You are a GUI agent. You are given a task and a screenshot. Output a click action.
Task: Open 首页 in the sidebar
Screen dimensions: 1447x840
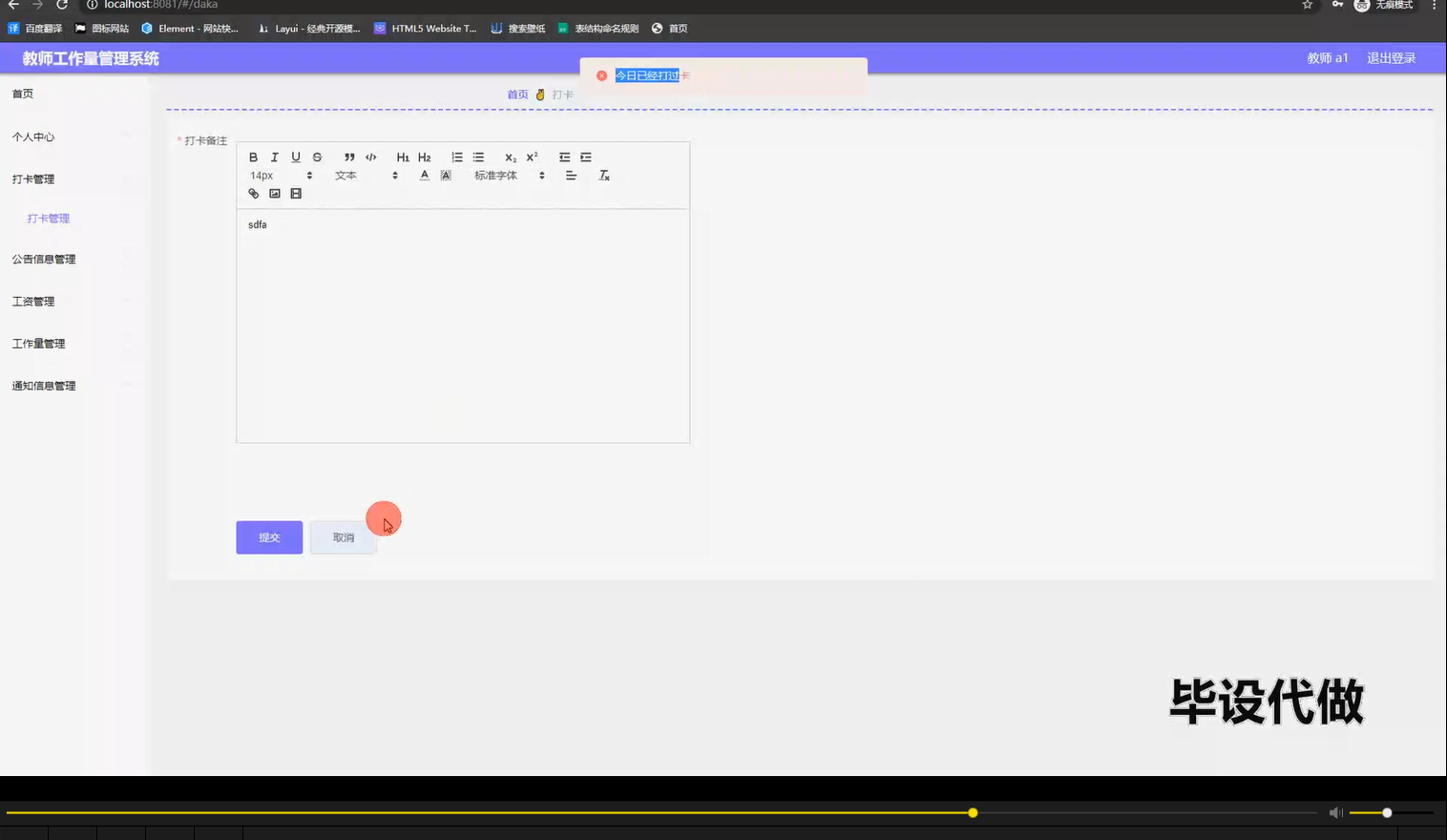coord(23,94)
